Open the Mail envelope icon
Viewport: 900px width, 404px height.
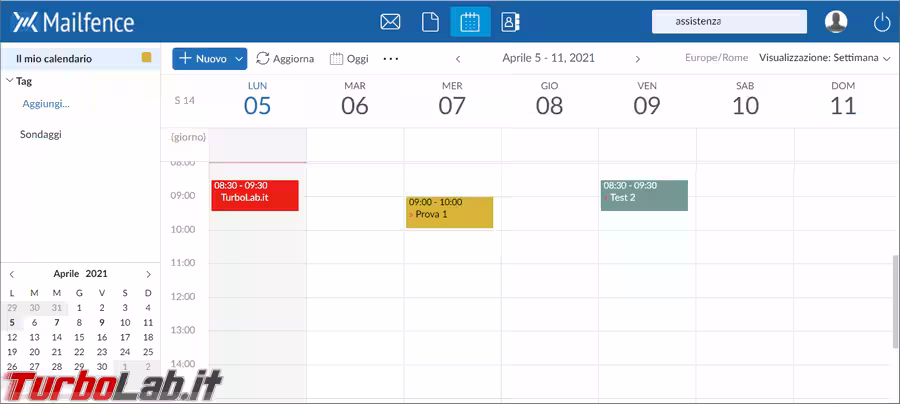(390, 22)
